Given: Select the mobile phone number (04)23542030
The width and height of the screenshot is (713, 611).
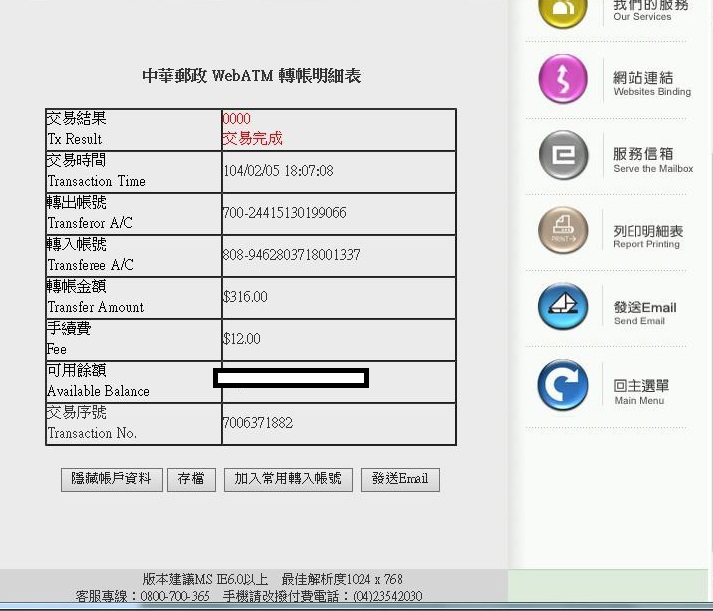Looking at the screenshot, I should tap(388, 596).
